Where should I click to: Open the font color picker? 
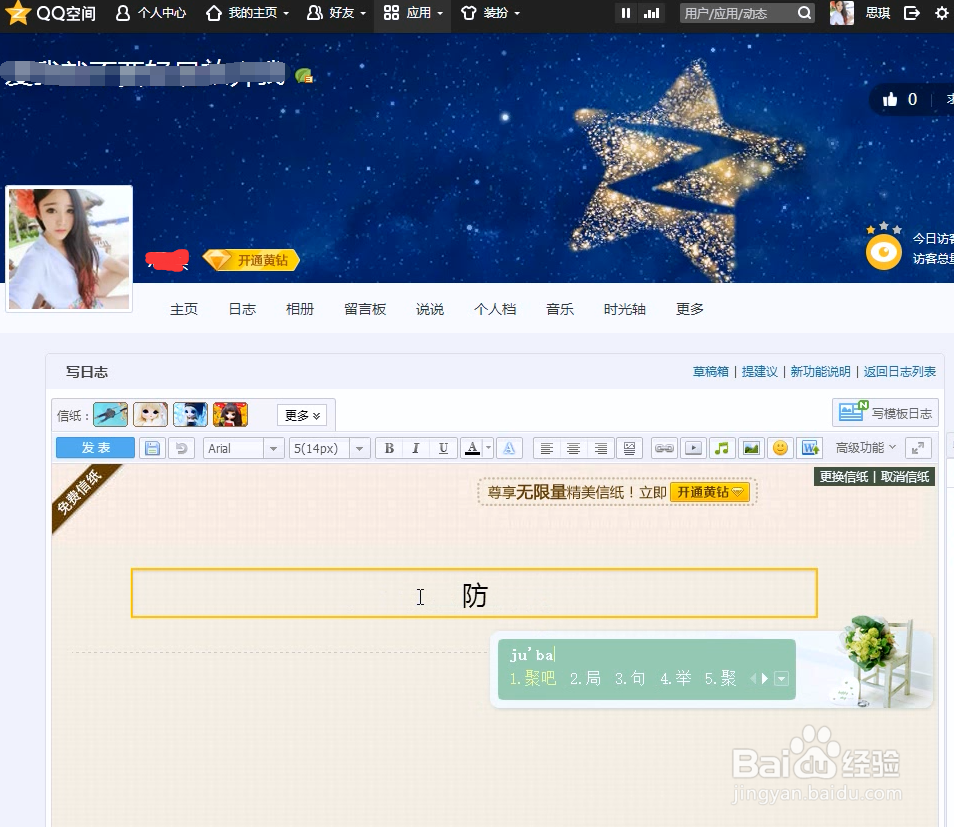click(471, 448)
